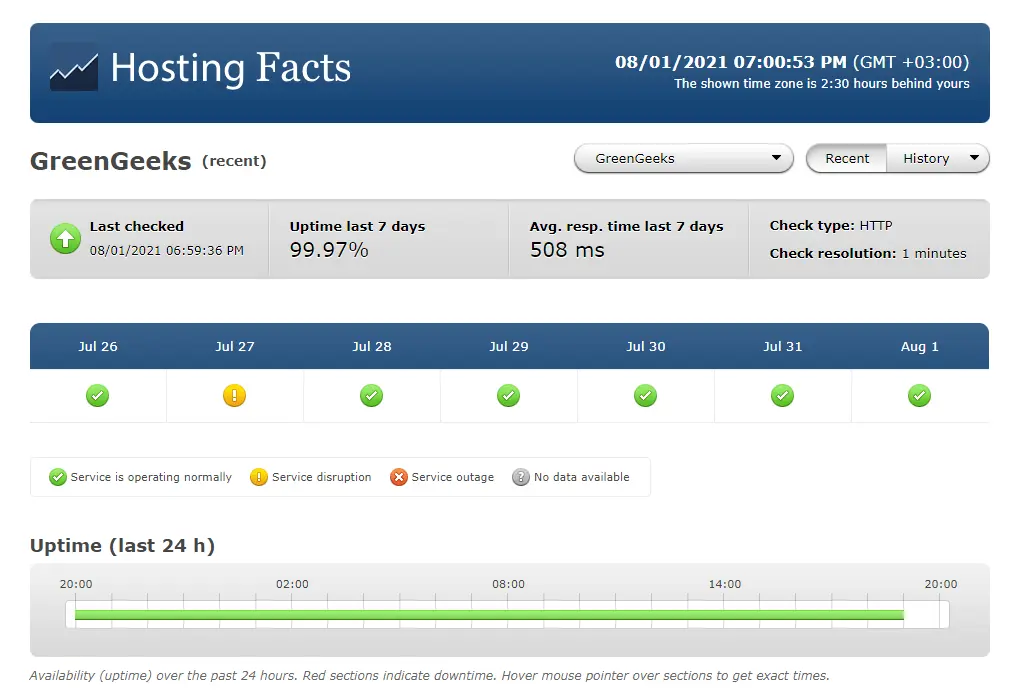This screenshot has height=698, width=1022.
Task: Click the 'Uptime last 7 days' label
Action: (357, 226)
